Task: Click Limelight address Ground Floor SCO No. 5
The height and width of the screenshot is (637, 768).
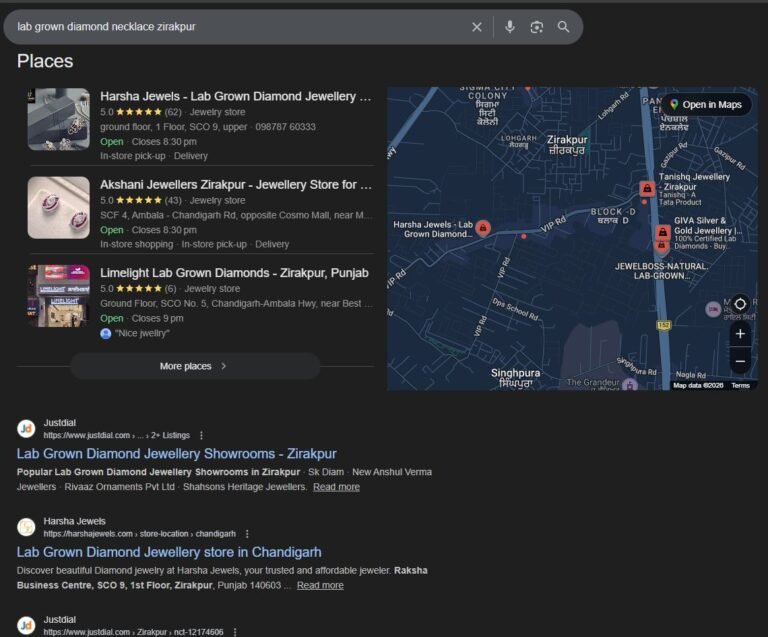Action: pos(236,303)
